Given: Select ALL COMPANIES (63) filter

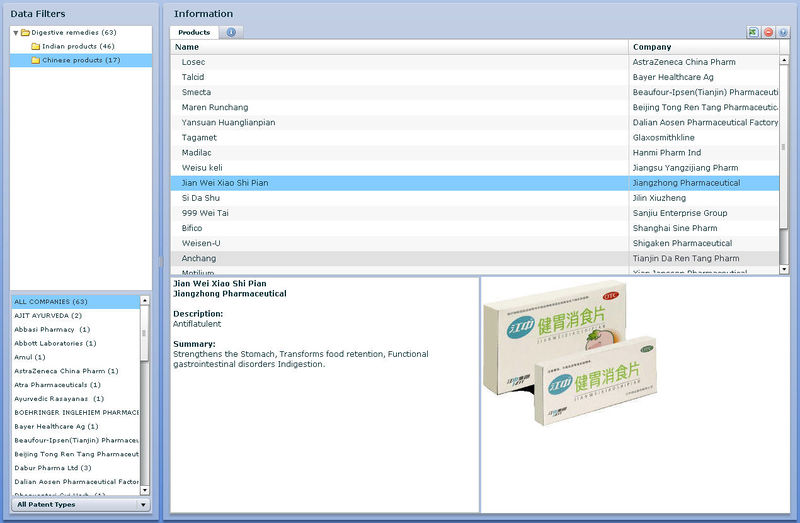Looking at the screenshot, I should 51,302.
